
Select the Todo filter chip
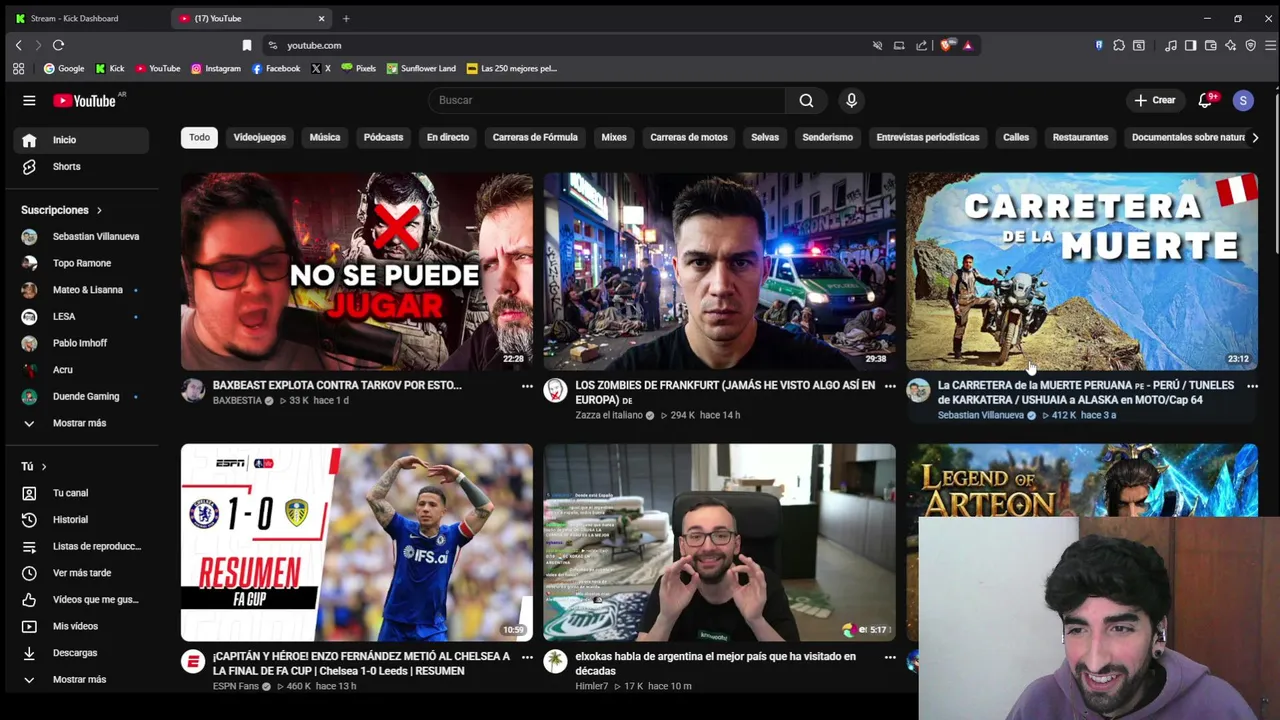[x=200, y=137]
